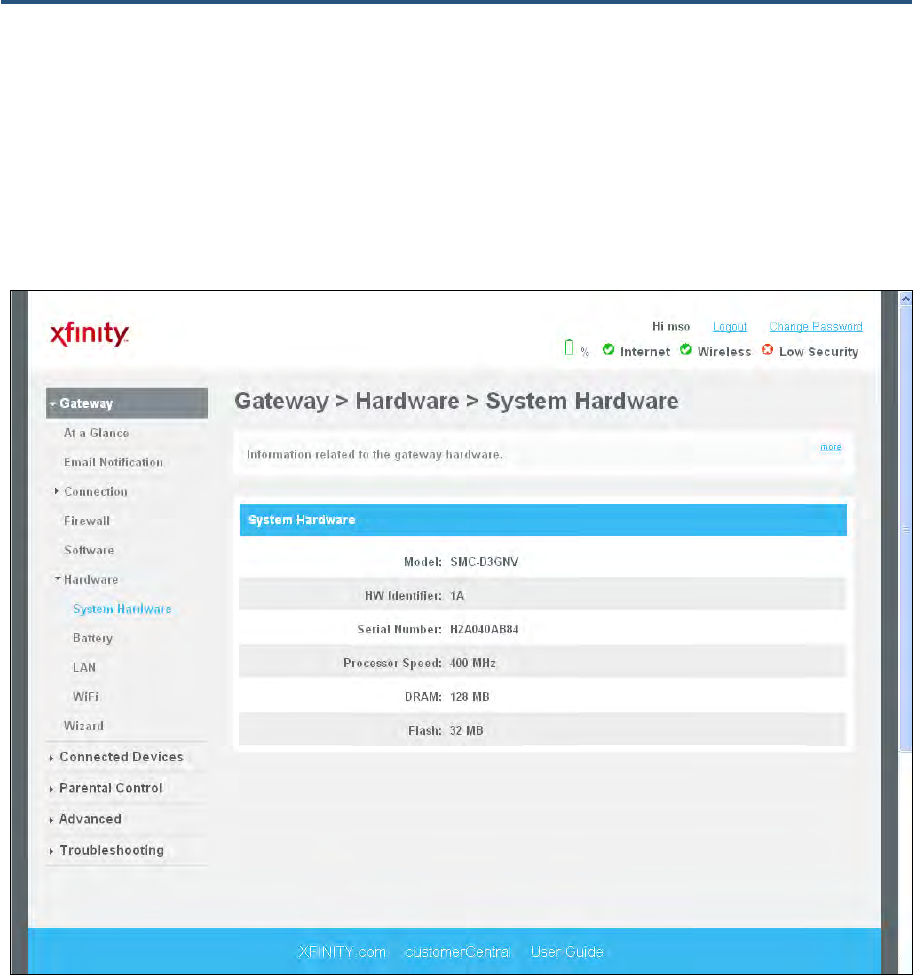Open At a Glance page

coord(96,433)
